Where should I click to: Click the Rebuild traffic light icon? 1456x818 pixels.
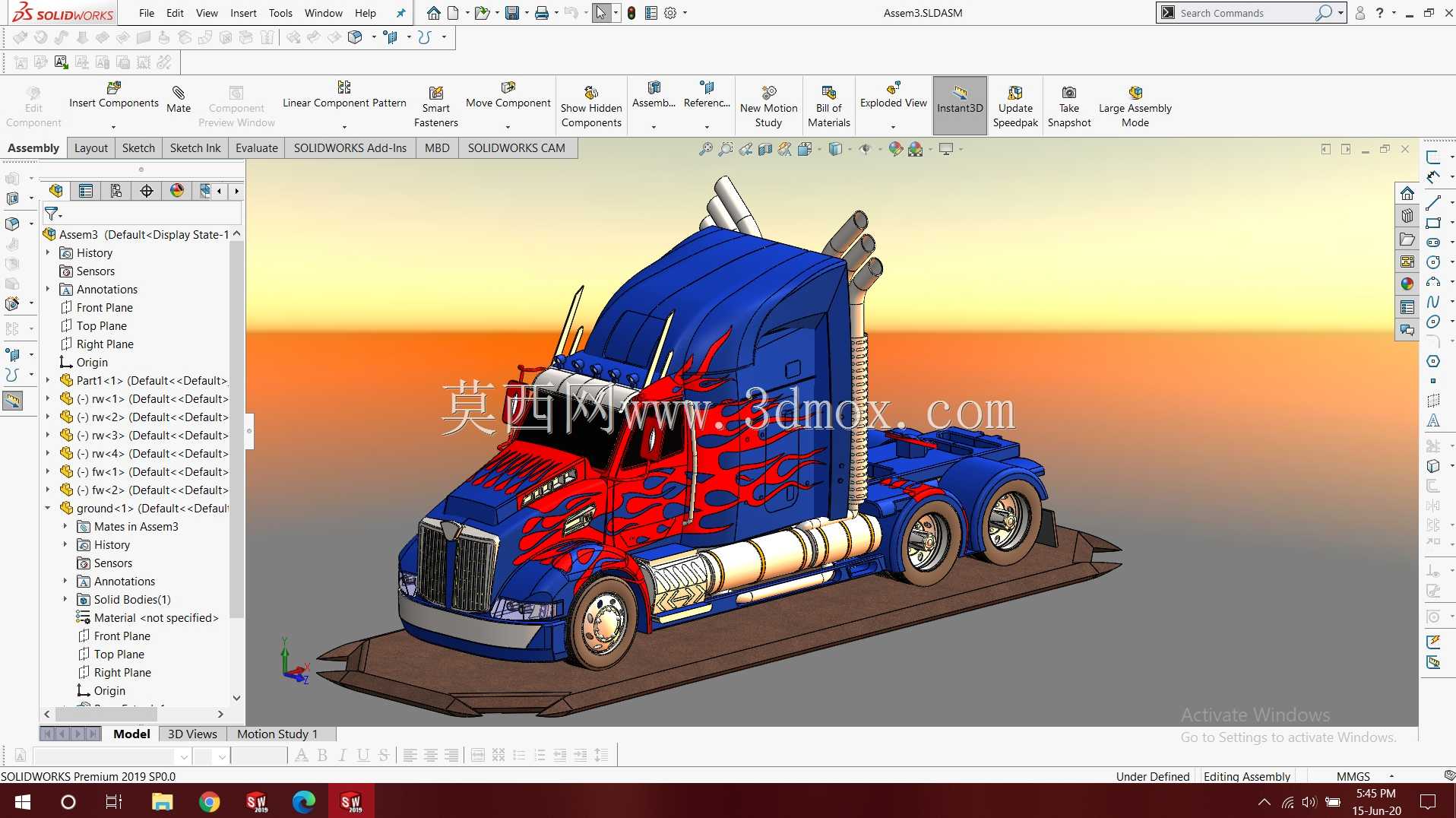[631, 13]
